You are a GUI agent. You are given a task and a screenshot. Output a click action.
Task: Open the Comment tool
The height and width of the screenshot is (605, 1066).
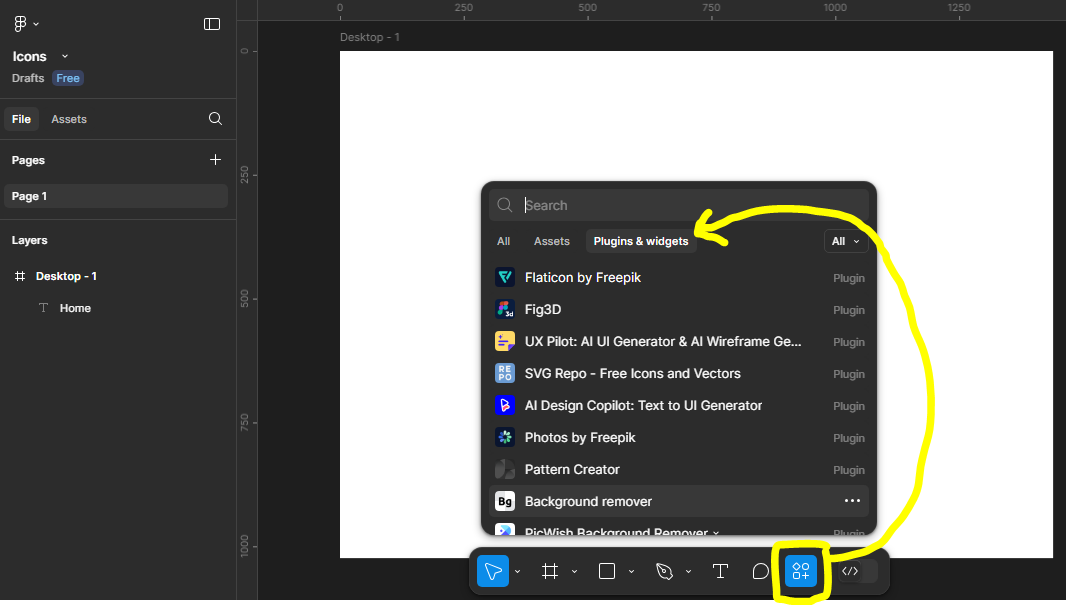760,571
